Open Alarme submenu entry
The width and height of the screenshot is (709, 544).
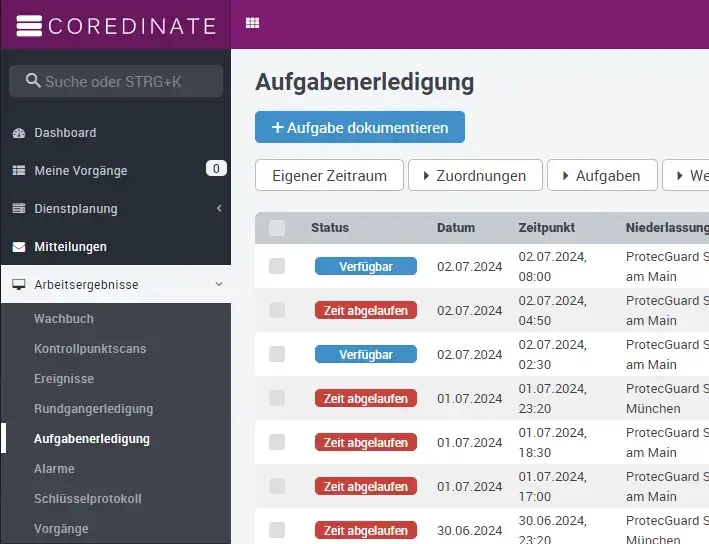tap(54, 468)
